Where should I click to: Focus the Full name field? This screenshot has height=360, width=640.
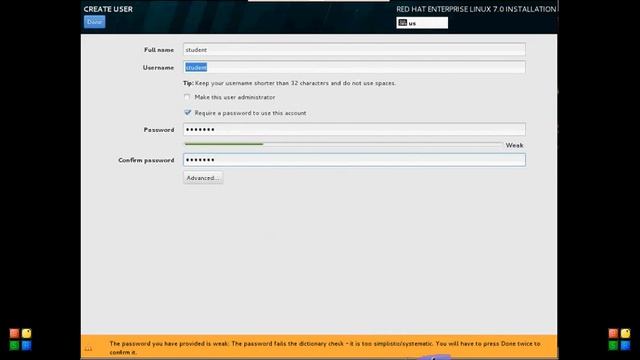354,49
